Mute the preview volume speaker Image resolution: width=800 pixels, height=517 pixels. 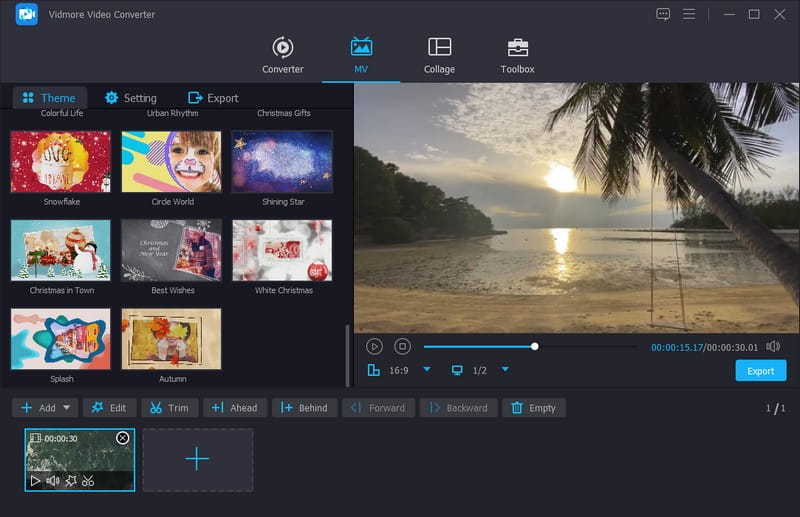click(773, 346)
